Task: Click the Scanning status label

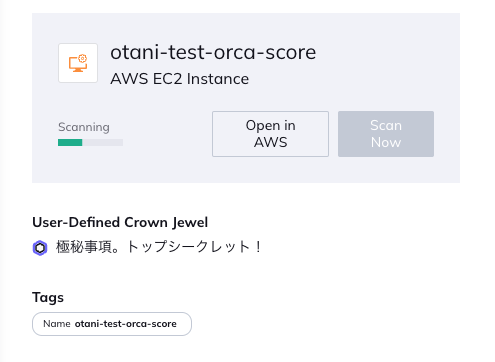Action: 84,127
